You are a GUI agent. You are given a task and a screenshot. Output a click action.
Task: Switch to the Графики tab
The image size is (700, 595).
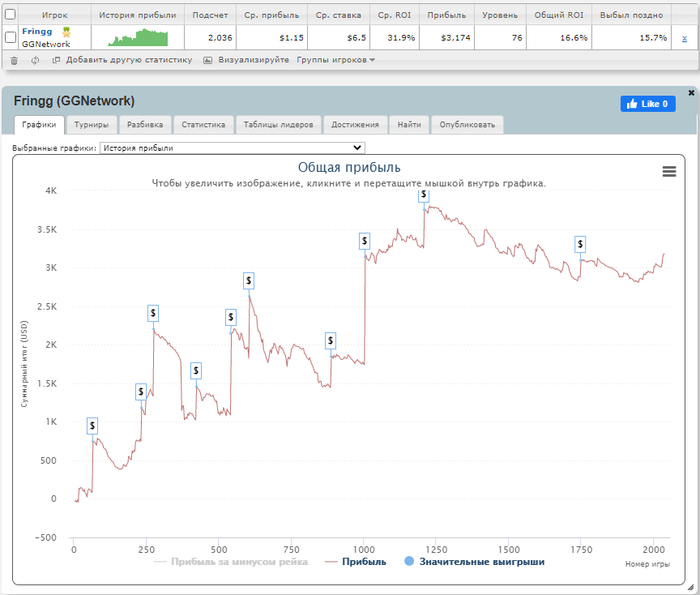coord(39,125)
